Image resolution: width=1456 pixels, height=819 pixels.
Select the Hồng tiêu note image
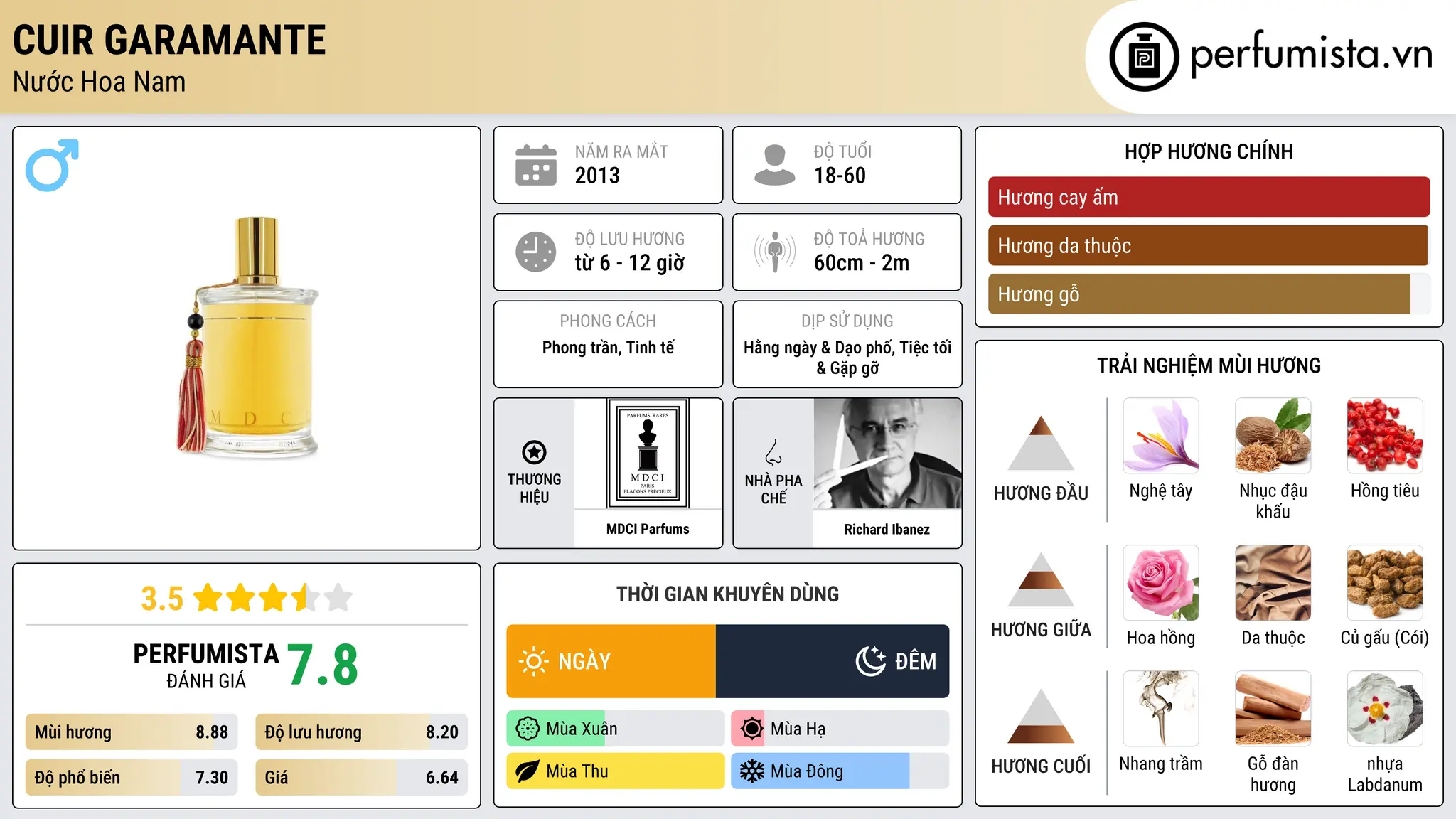click(1385, 436)
